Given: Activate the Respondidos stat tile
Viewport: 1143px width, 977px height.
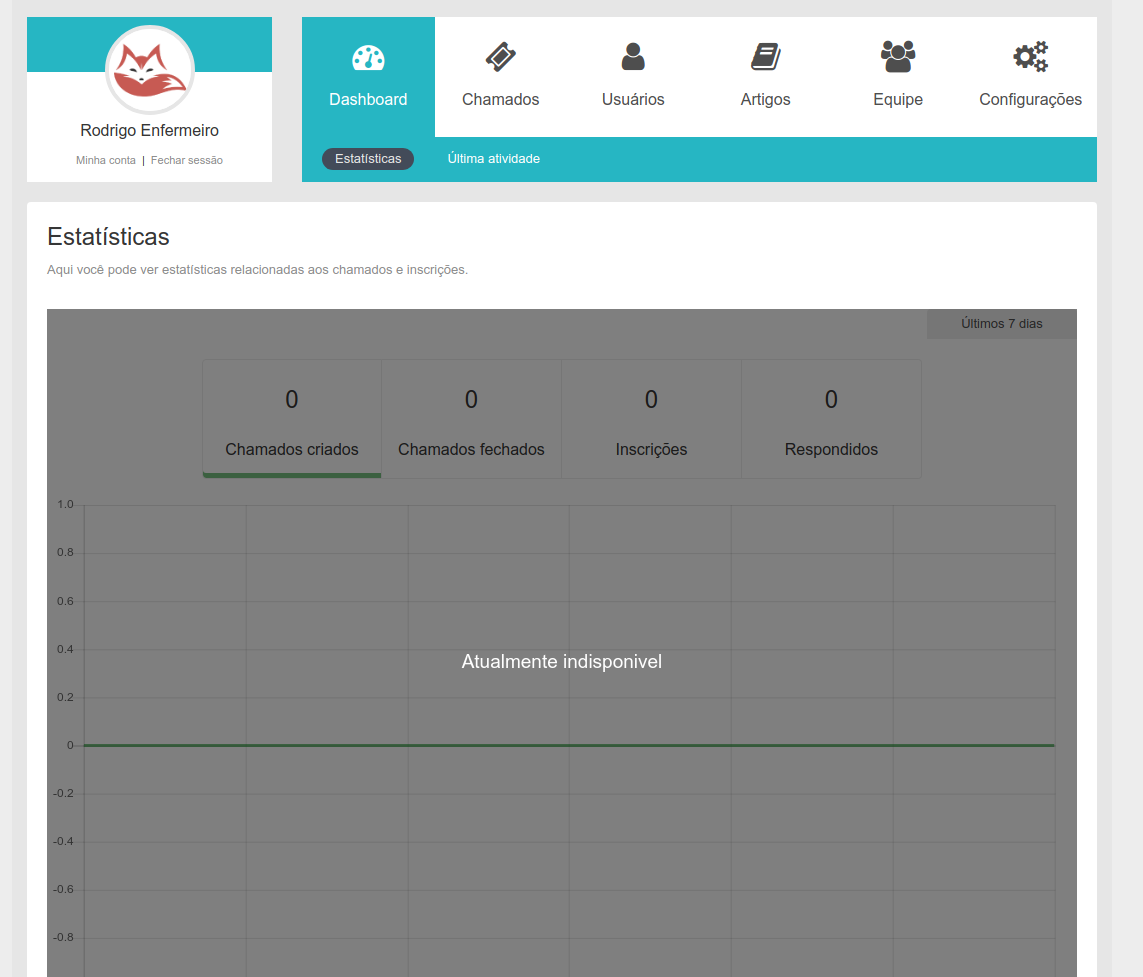Looking at the screenshot, I should pos(831,418).
